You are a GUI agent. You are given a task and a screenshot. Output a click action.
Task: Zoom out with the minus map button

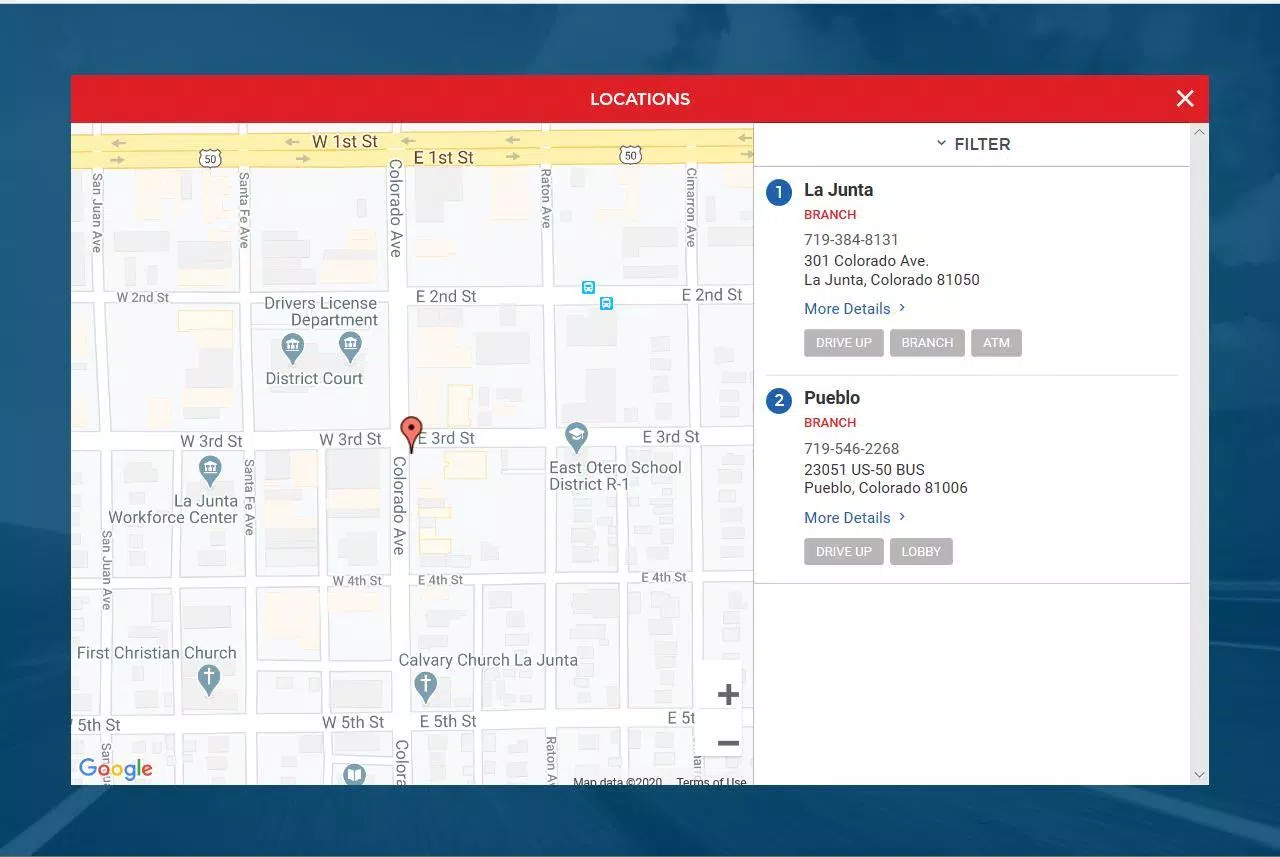pyautogui.click(x=728, y=743)
